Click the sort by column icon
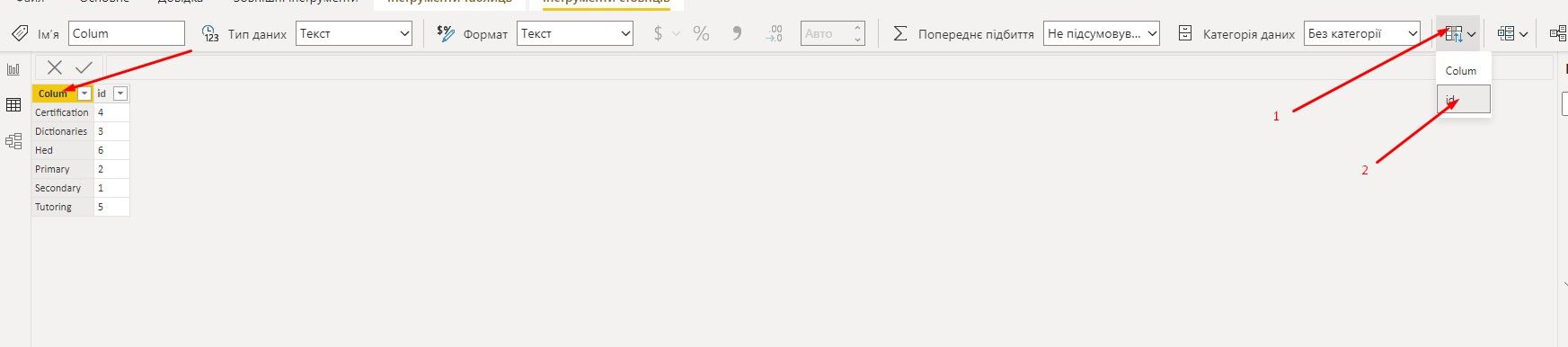Viewport: 1568px width, 347px height. pyautogui.click(x=1453, y=34)
